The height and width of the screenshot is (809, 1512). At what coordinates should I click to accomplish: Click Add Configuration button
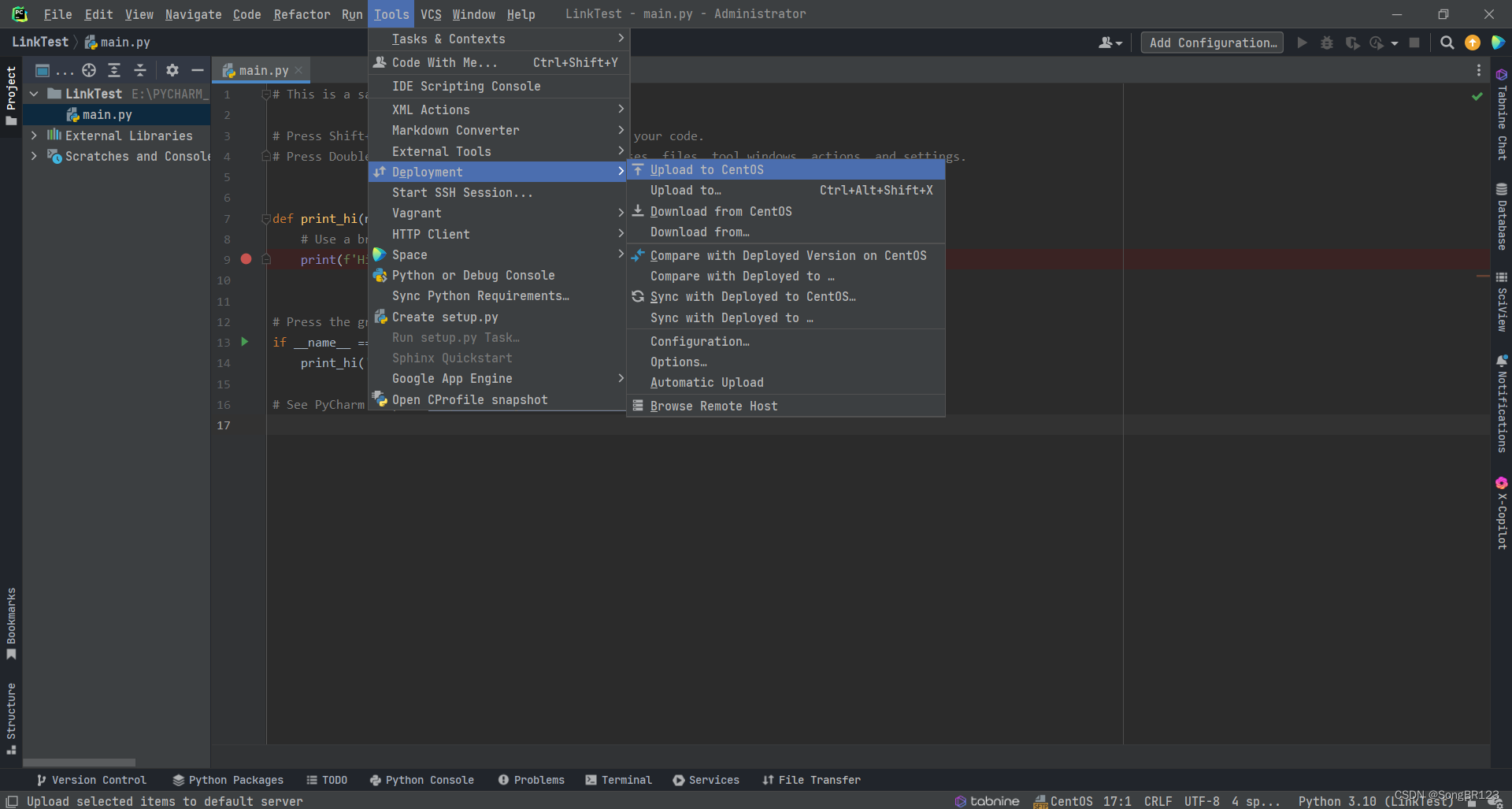click(x=1212, y=43)
